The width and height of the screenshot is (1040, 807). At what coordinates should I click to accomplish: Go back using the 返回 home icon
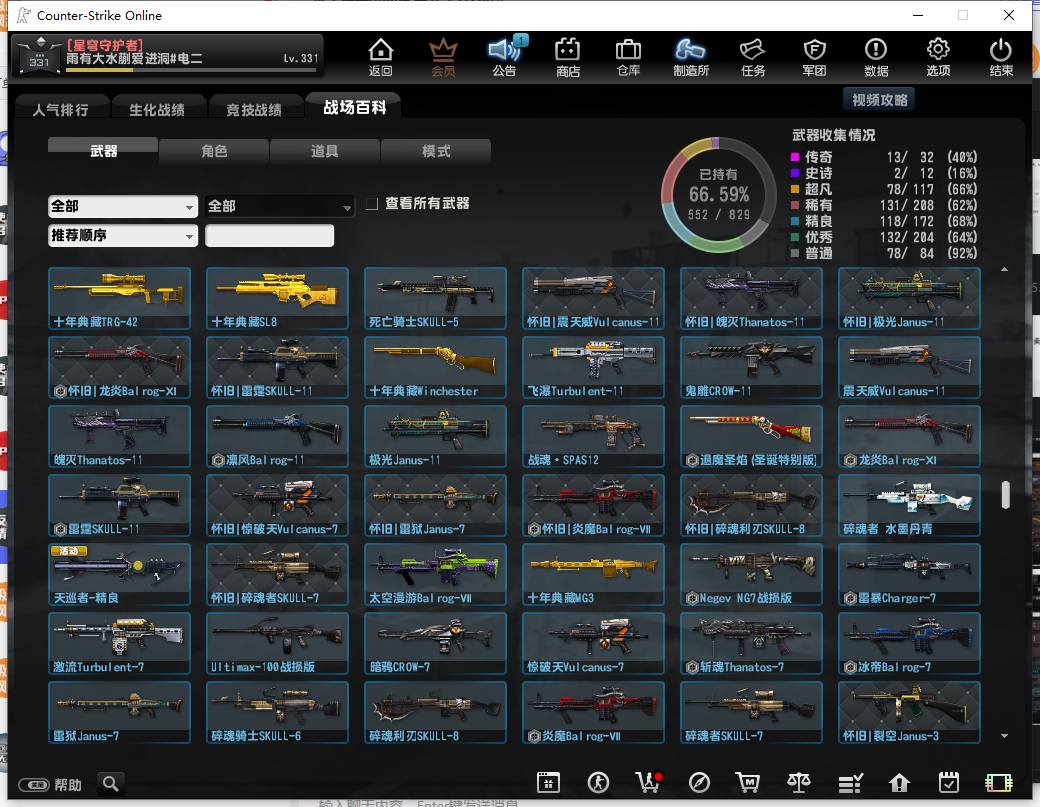coord(381,56)
